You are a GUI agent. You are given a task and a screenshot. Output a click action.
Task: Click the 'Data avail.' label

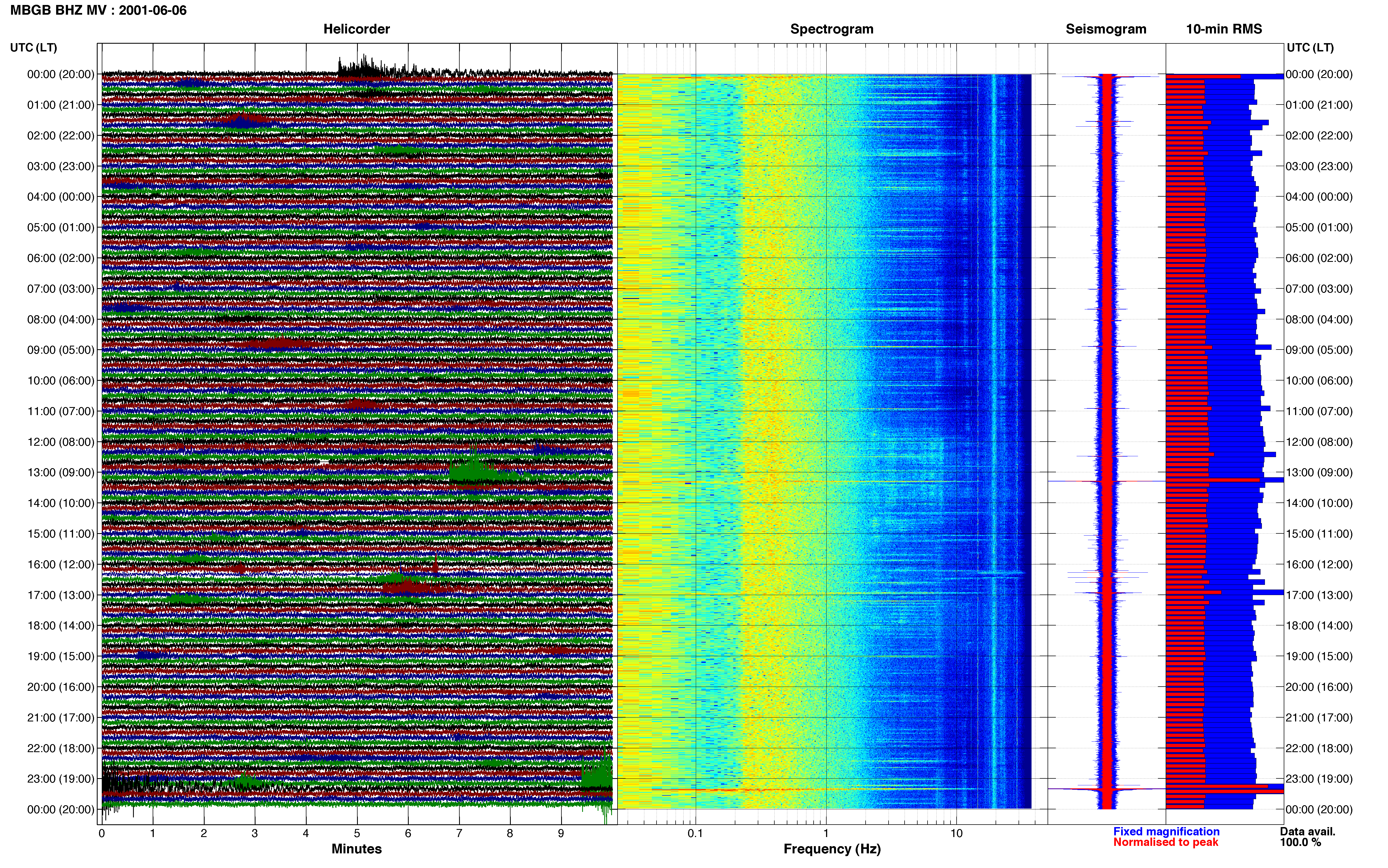tap(1308, 832)
